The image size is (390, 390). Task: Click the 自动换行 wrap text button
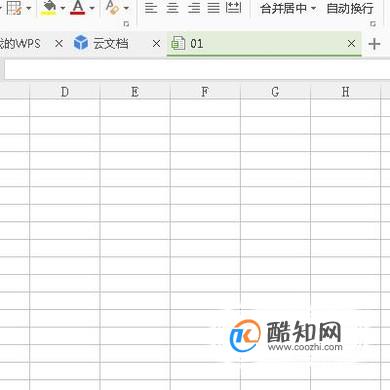[x=350, y=8]
